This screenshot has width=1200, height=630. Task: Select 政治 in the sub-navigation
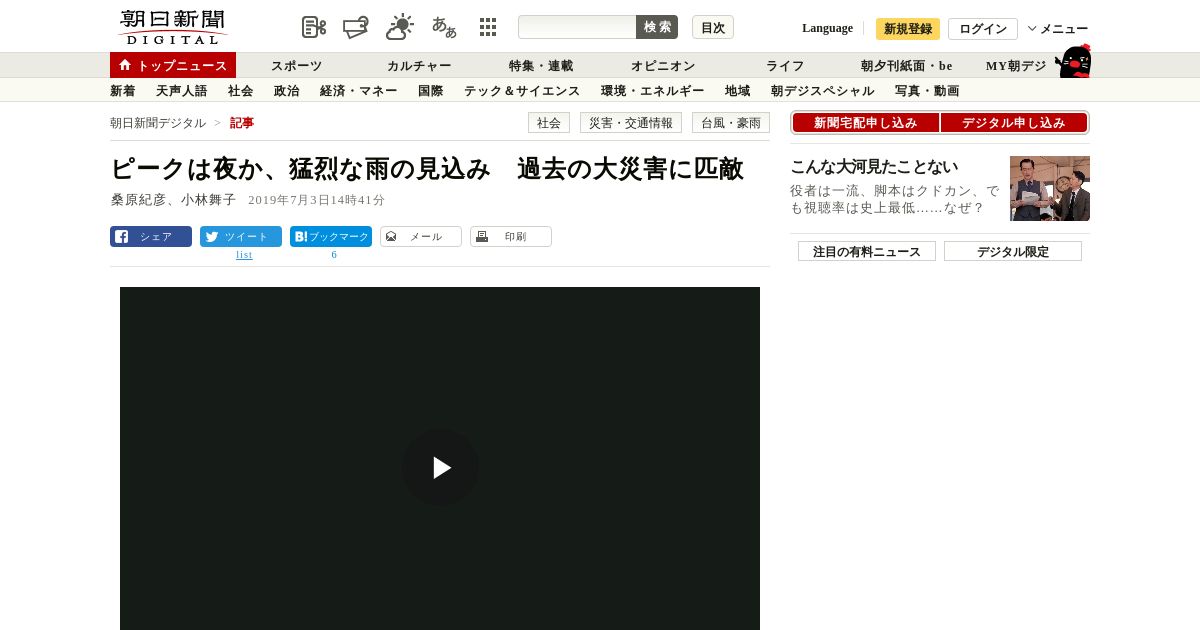[287, 91]
